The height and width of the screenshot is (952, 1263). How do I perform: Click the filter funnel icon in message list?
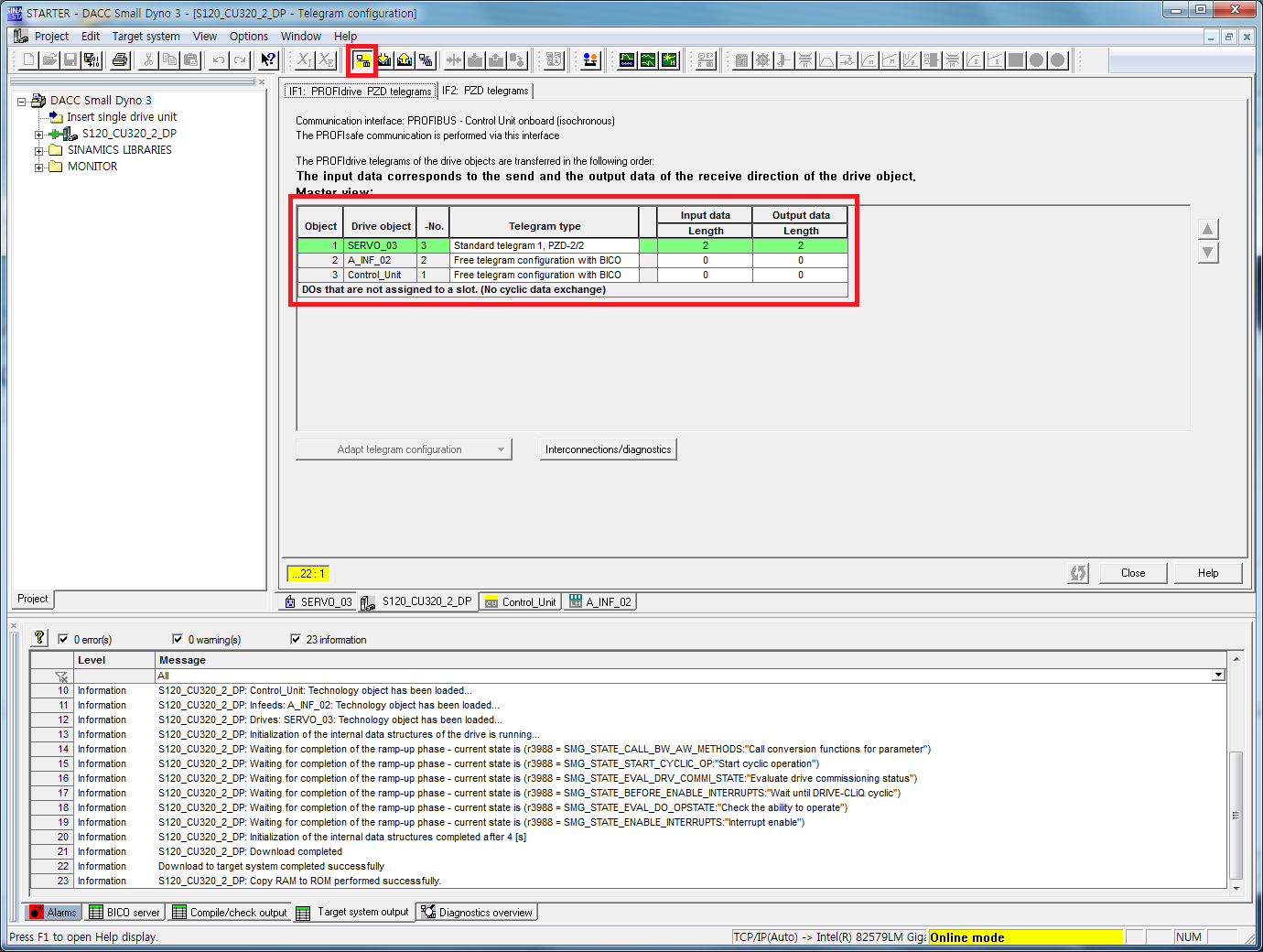(x=61, y=676)
